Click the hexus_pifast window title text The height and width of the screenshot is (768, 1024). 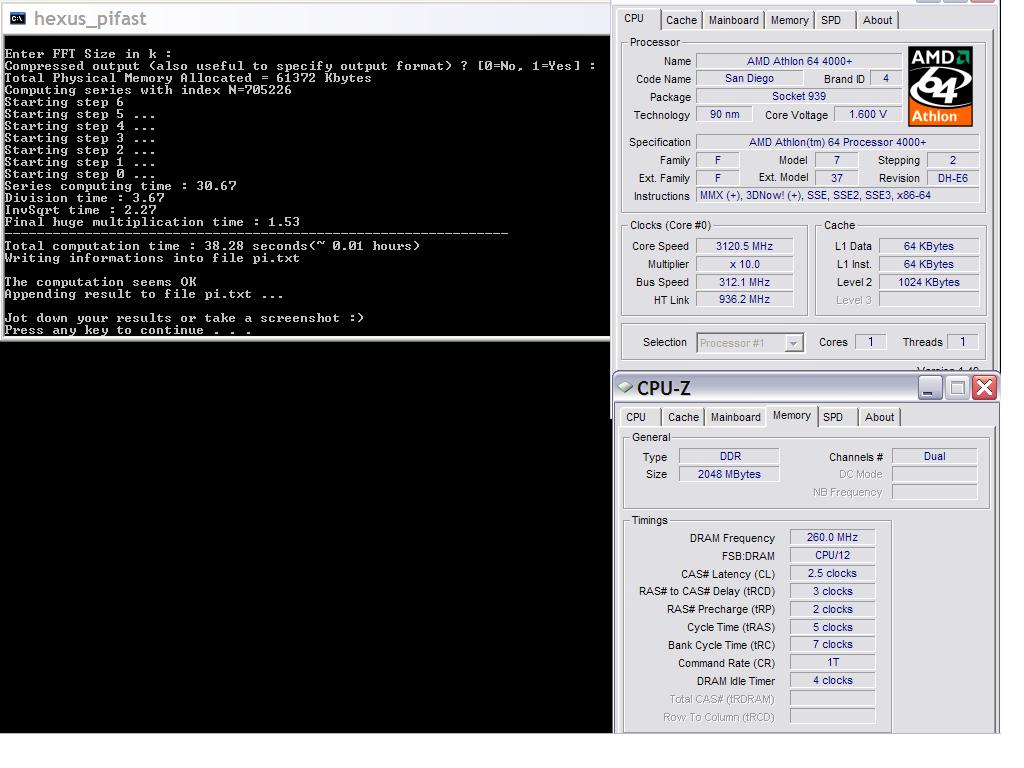pyautogui.click(x=90, y=18)
